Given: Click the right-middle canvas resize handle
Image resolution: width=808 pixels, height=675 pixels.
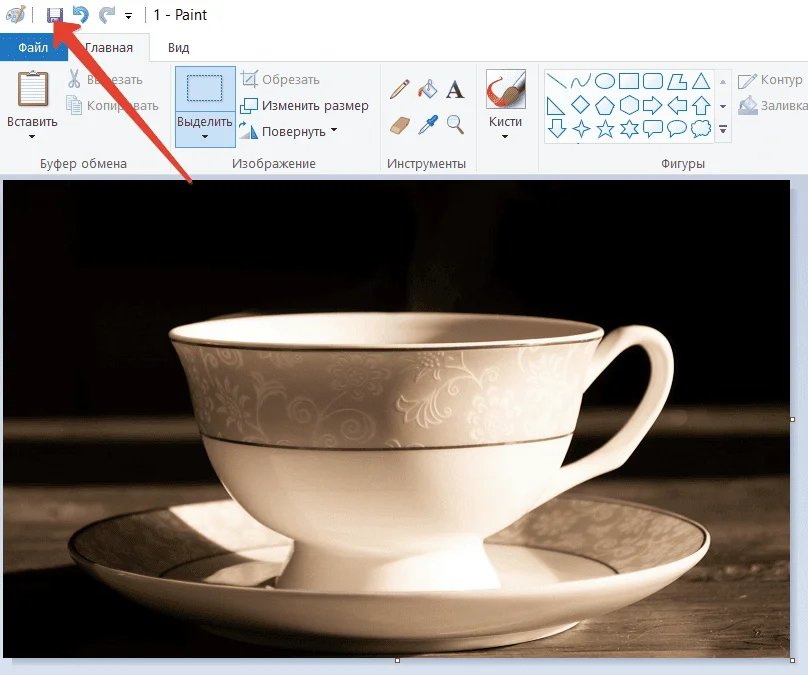Looking at the screenshot, I should pyautogui.click(x=793, y=419).
